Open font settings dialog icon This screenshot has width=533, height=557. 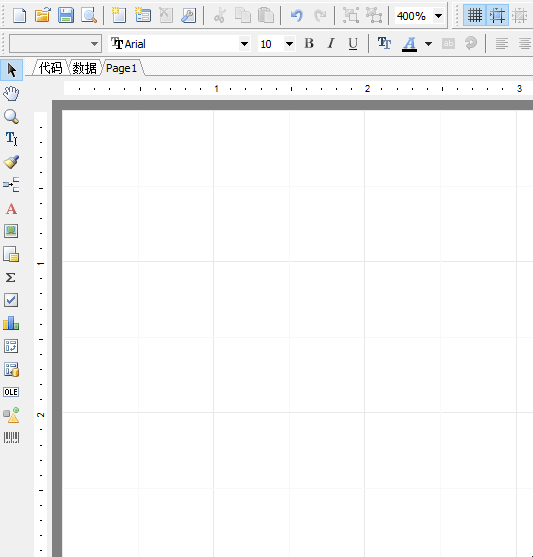(x=384, y=44)
